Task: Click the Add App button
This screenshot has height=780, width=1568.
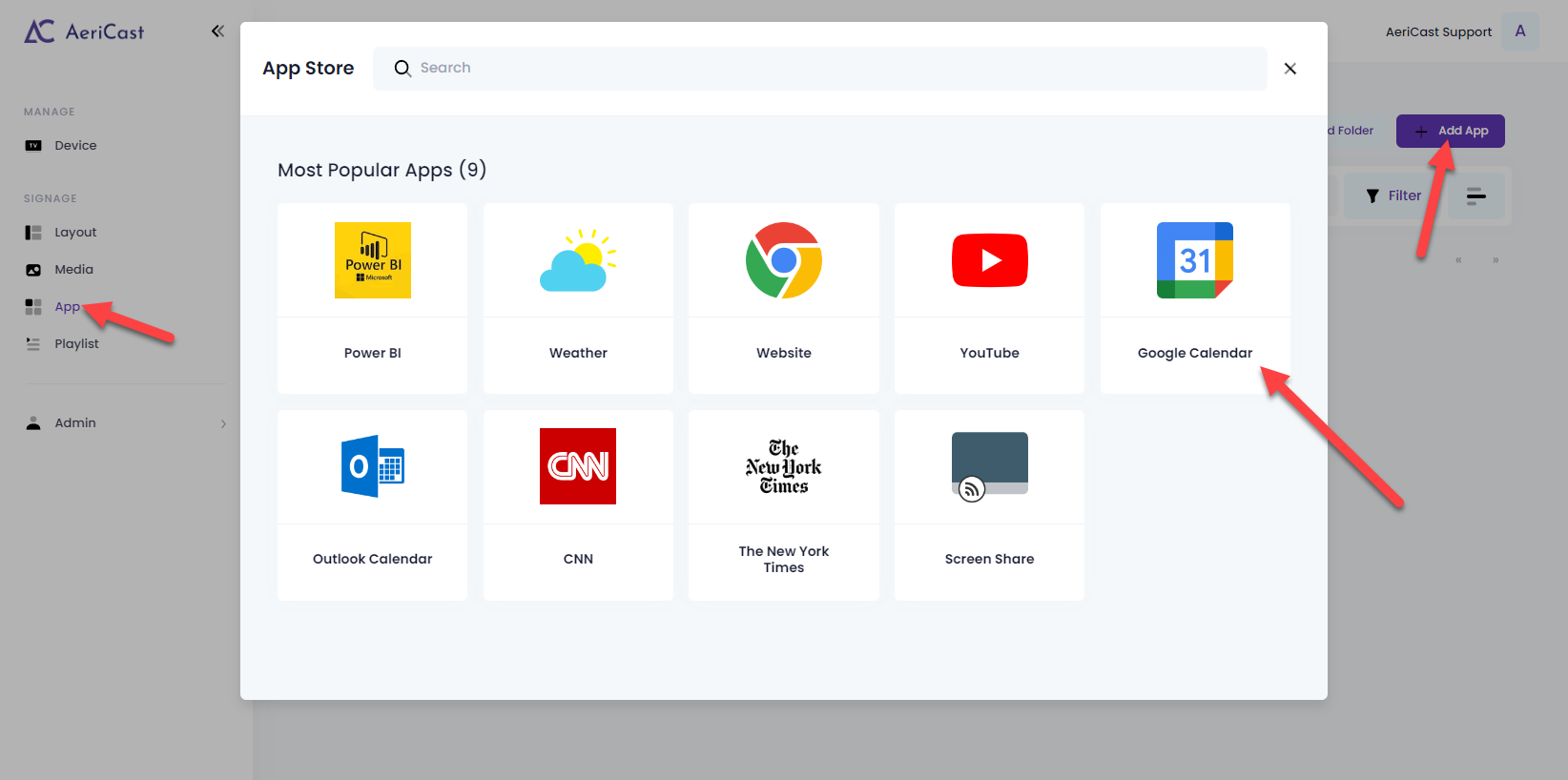Action: (1451, 131)
